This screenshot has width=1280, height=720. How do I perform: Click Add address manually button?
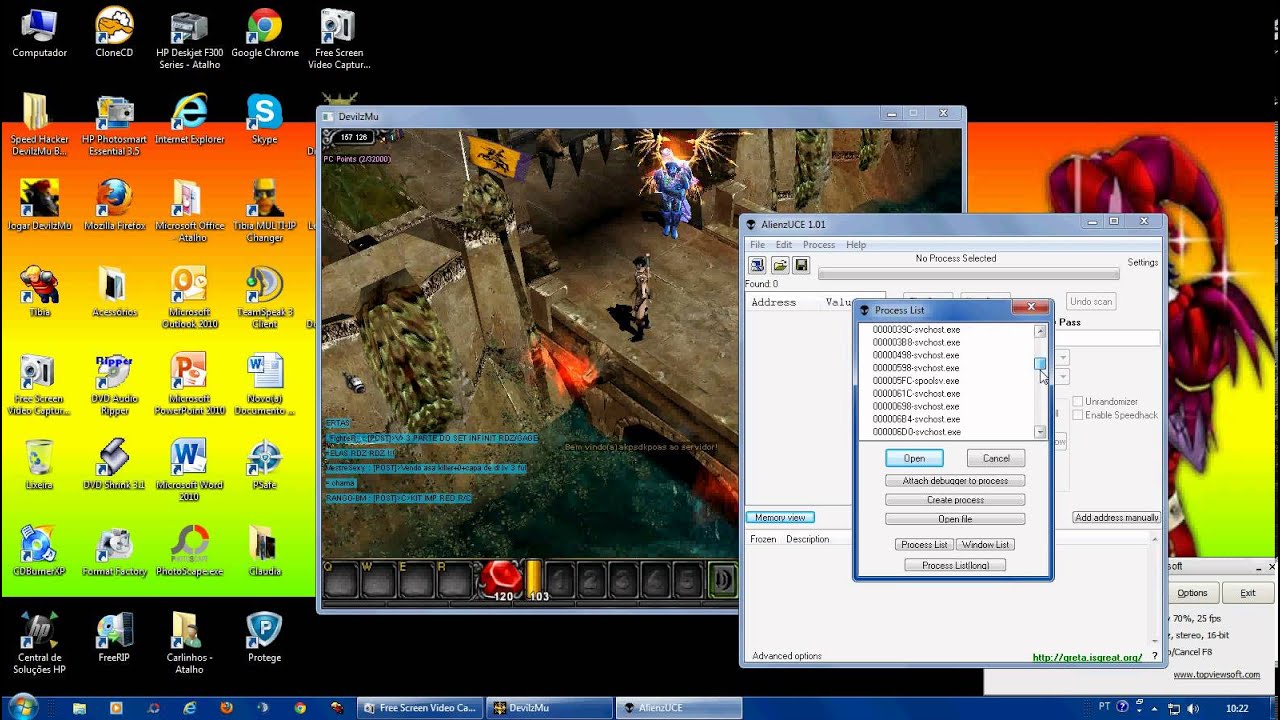pos(1116,518)
